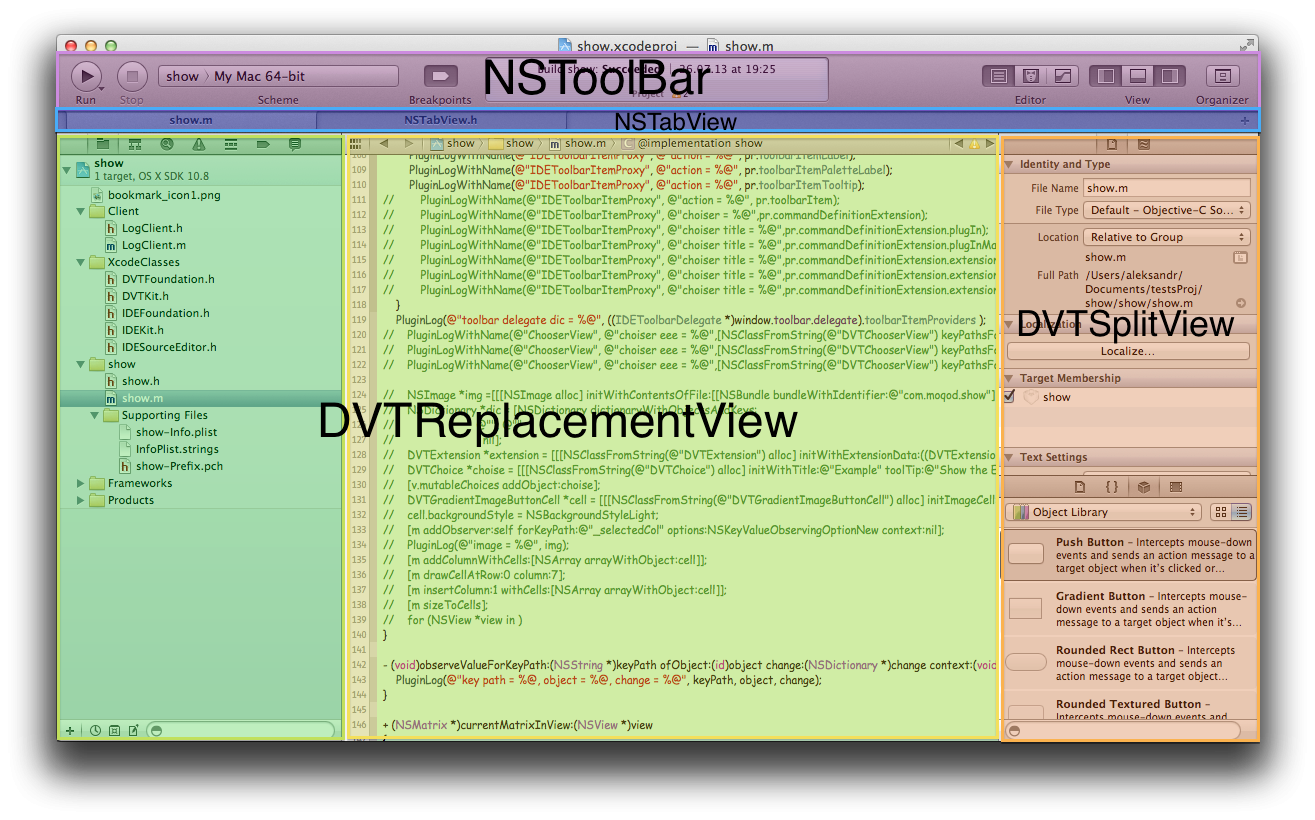Open the Scheme selector popup
This screenshot has width=1315, height=820.
(x=278, y=76)
